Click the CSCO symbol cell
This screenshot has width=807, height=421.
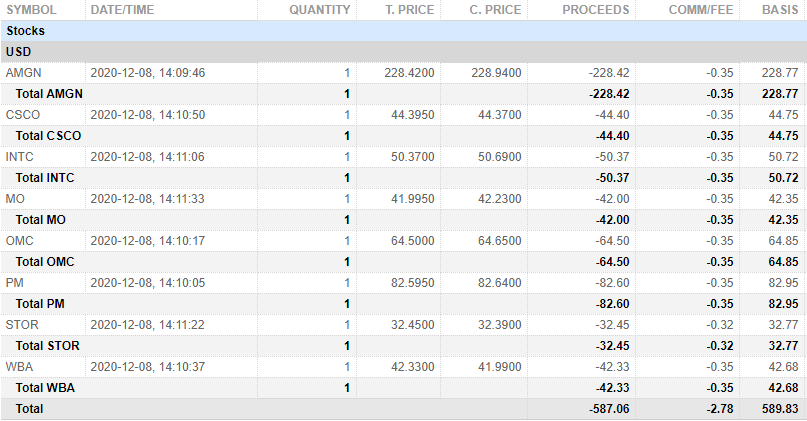click(23, 115)
